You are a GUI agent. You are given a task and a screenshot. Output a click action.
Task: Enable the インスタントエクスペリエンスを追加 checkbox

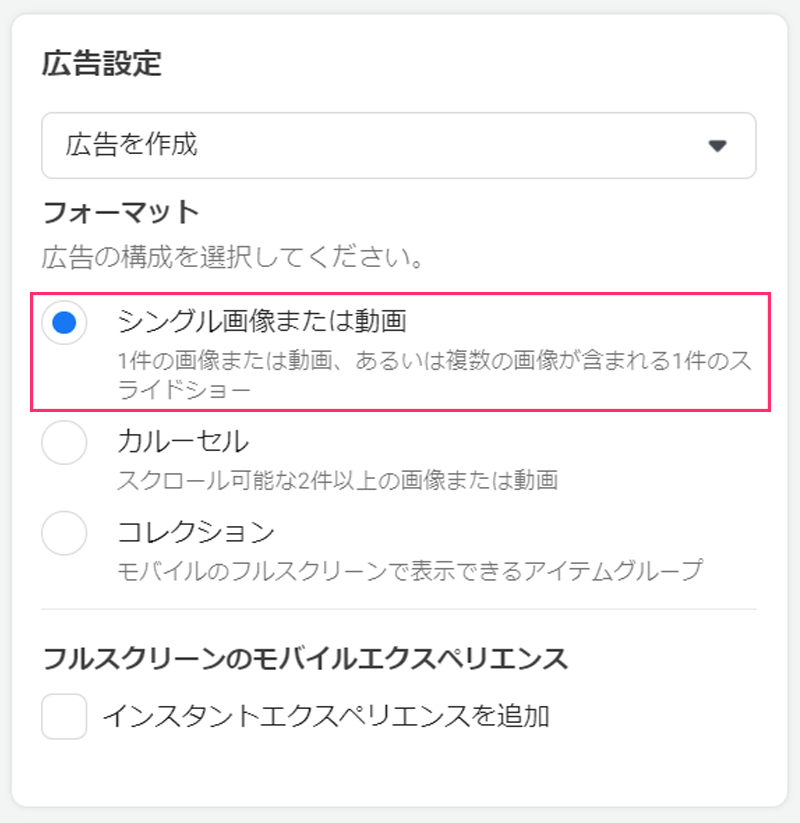pyautogui.click(x=64, y=716)
